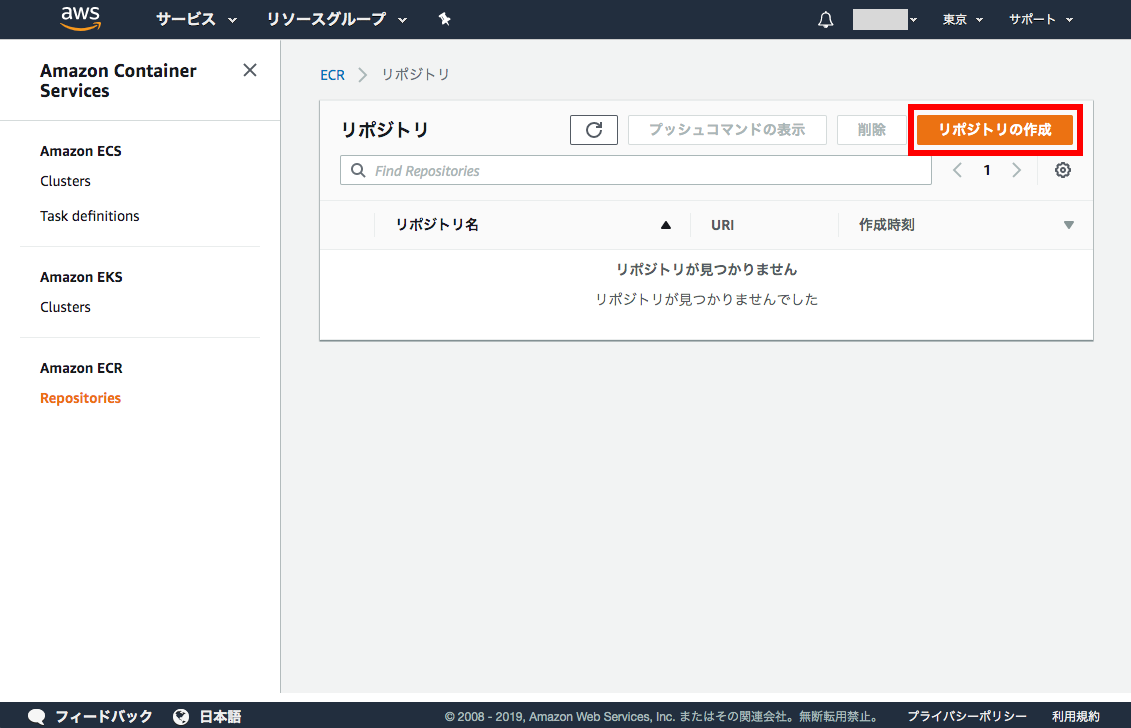Click the AWS logo home icon
Image resolution: width=1131 pixels, height=728 pixels.
(81, 19)
